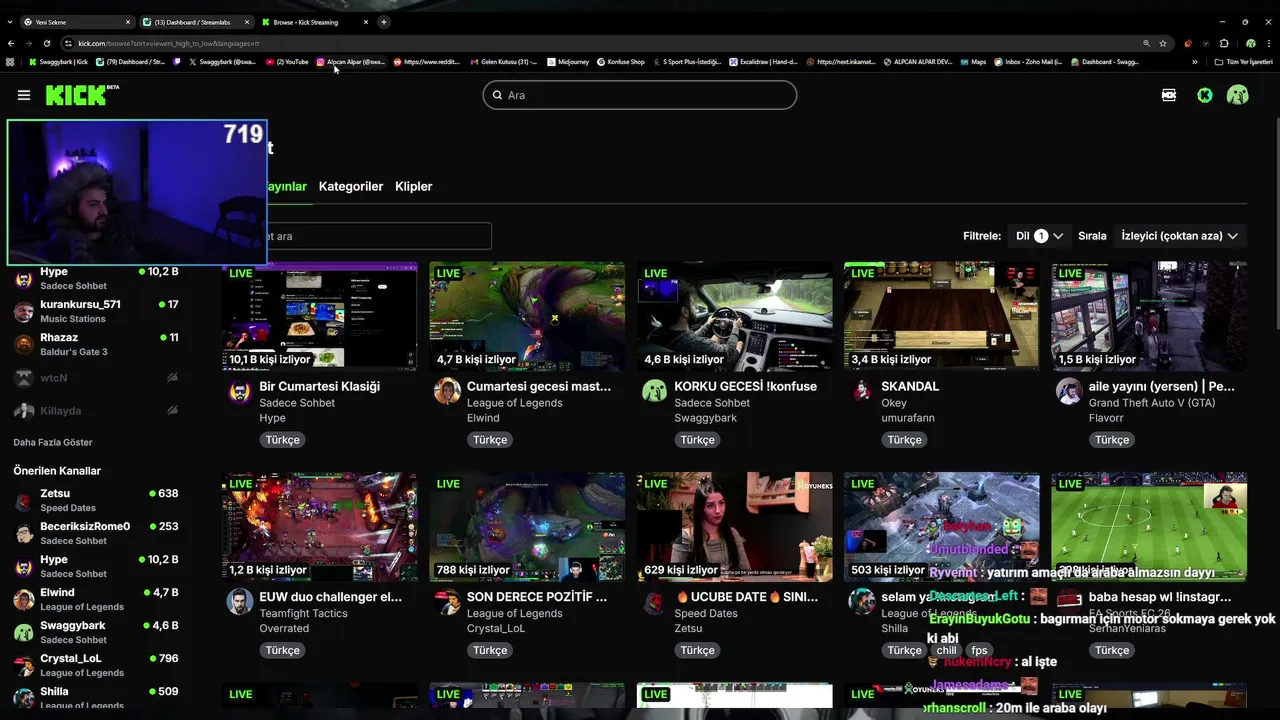Open the Maps bookmark
1280x720 pixels.
click(x=972, y=62)
